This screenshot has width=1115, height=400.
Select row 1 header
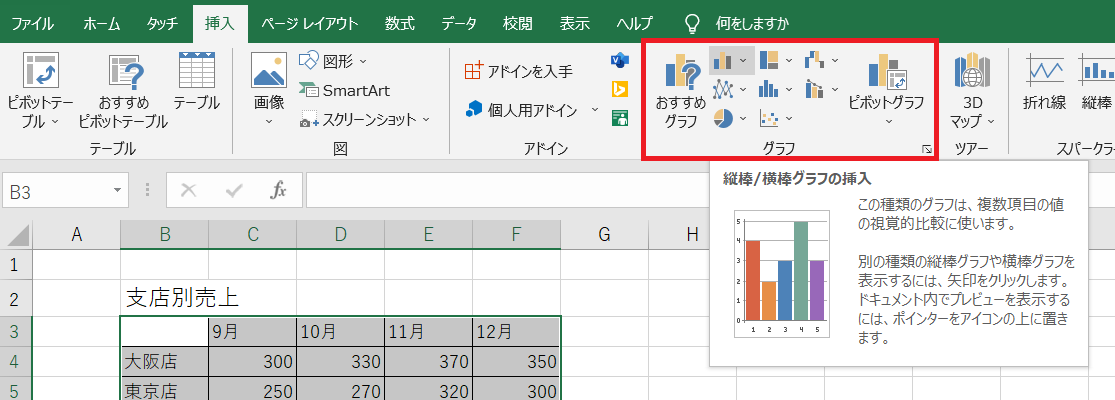(x=16, y=264)
